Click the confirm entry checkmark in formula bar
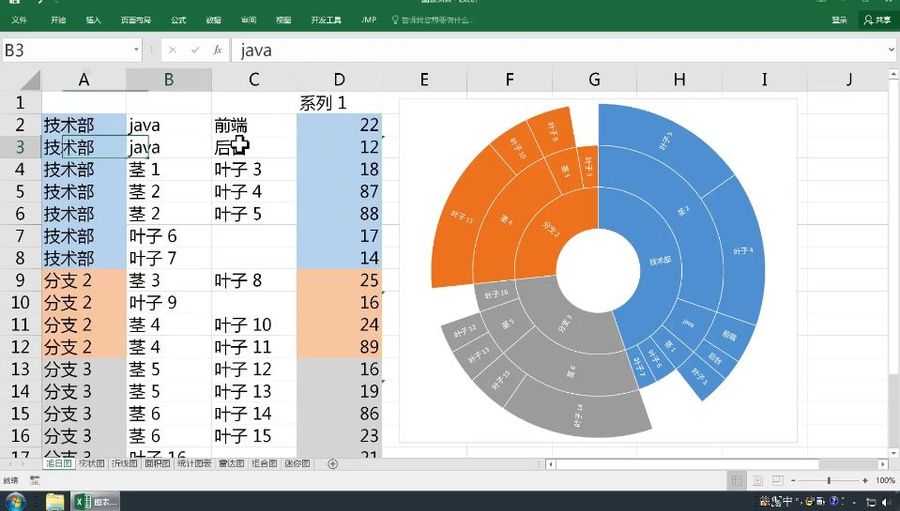This screenshot has width=900, height=511. tap(195, 51)
